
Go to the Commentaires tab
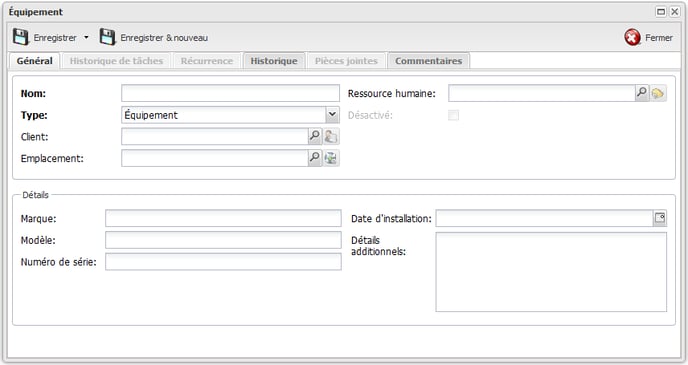[428, 61]
